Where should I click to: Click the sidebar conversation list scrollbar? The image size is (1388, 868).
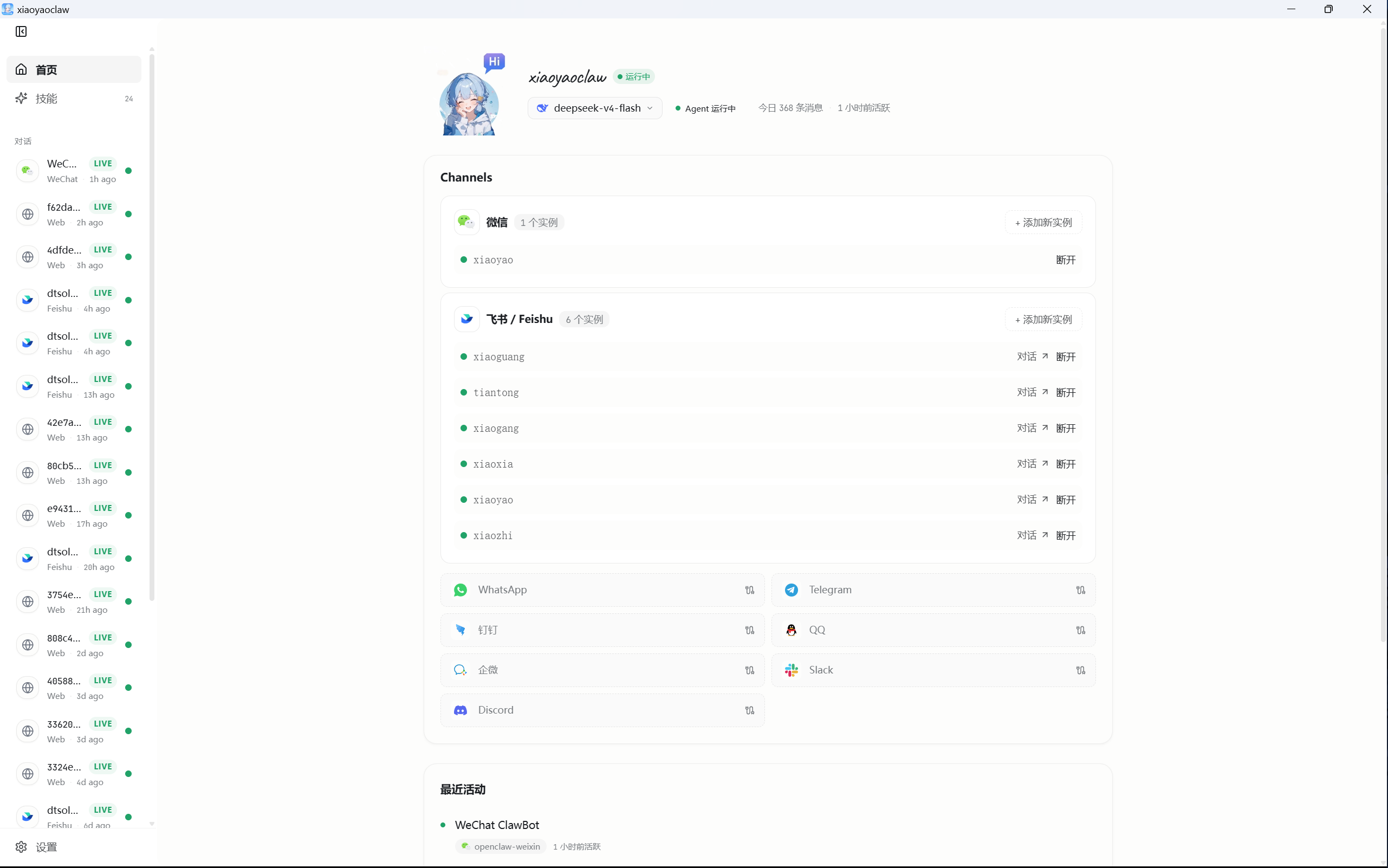152,327
